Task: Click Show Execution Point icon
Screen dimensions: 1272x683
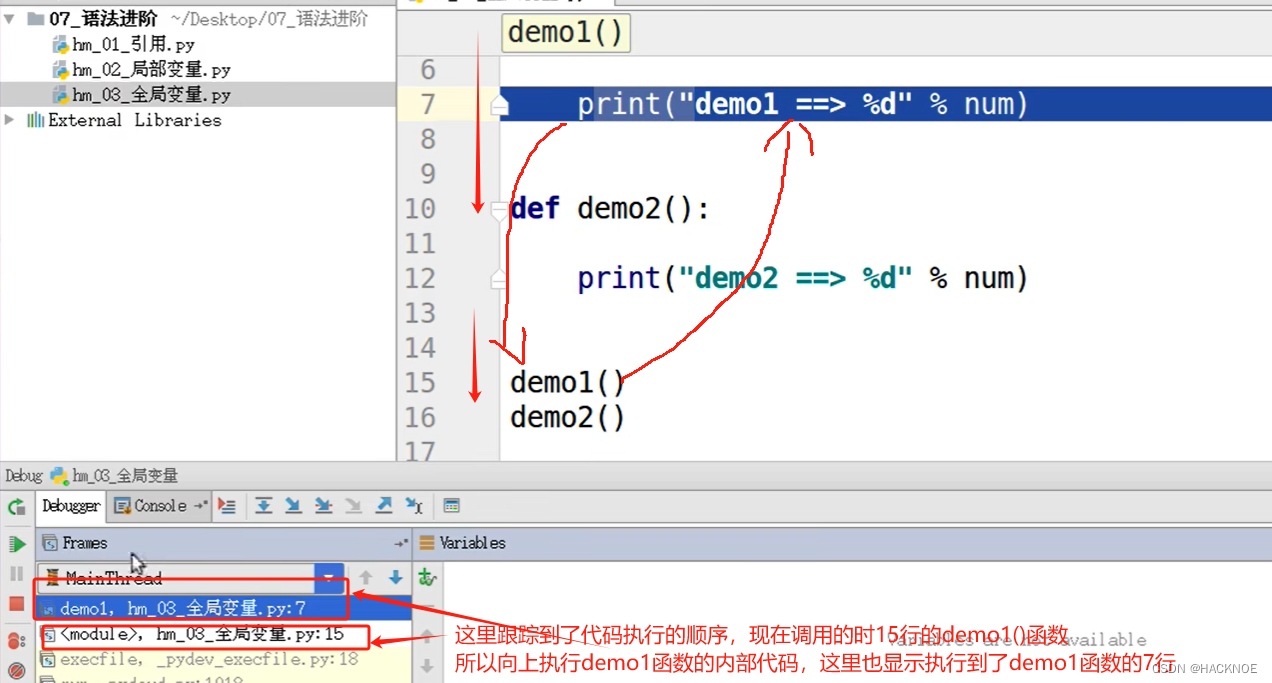Action: (x=227, y=506)
